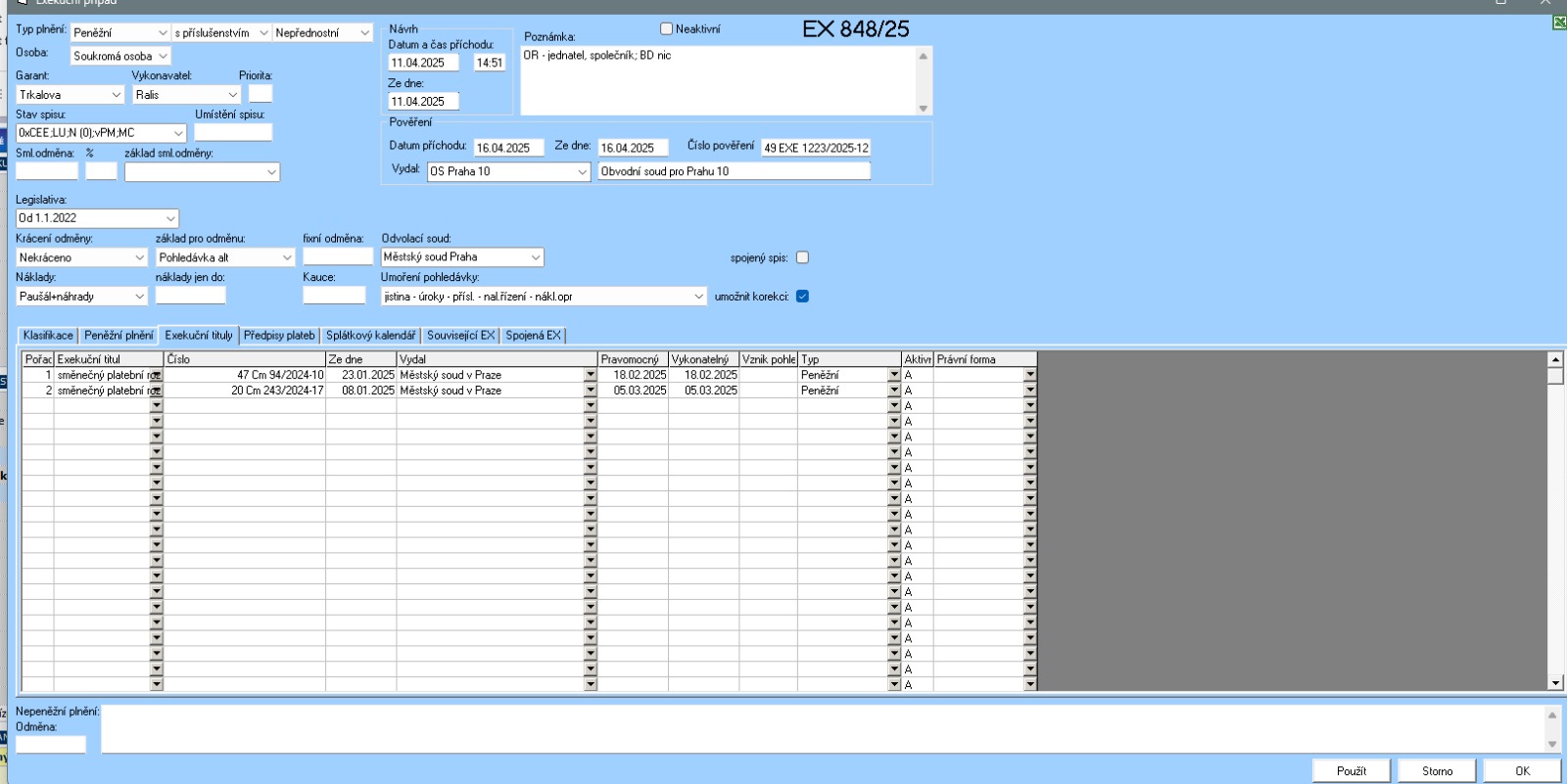Uncheck the umožnit korekci checkbox

click(x=802, y=297)
